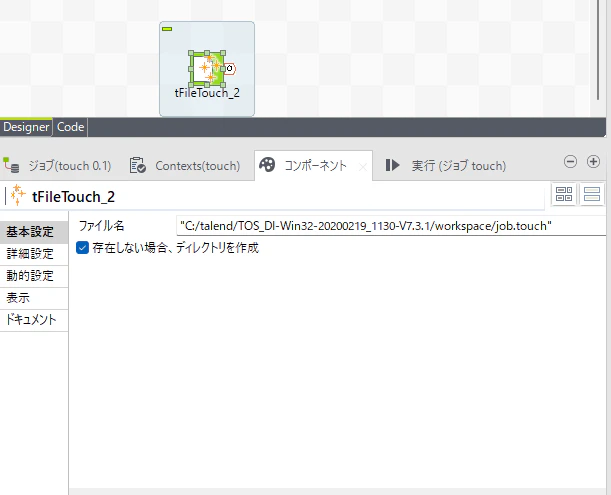Select 動的設定 settings section
The image size is (611, 495).
[34, 276]
